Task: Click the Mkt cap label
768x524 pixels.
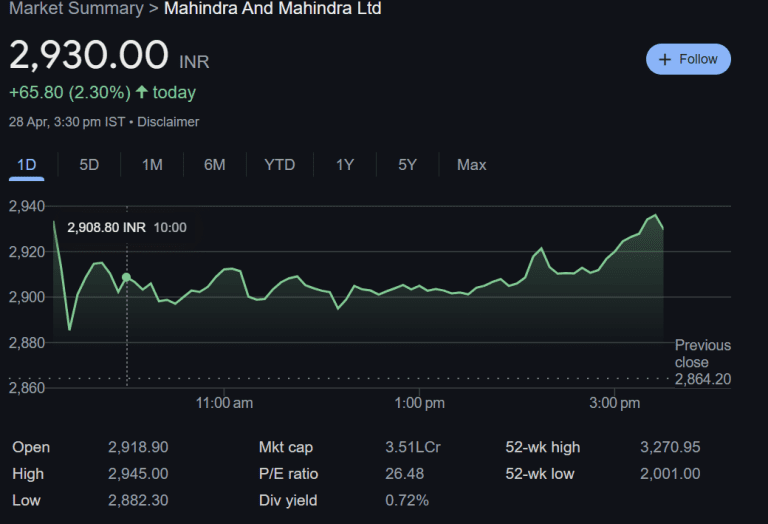Action: coord(286,447)
